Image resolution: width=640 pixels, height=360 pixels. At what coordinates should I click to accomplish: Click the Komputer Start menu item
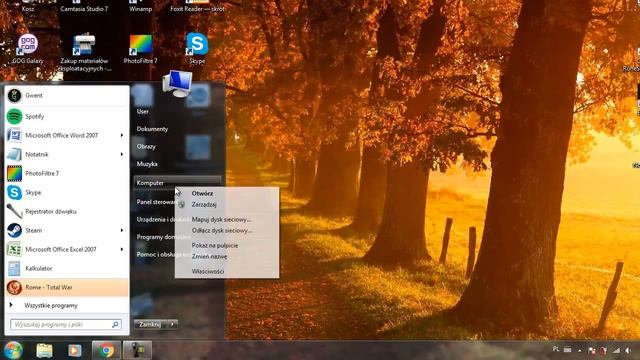(x=178, y=183)
